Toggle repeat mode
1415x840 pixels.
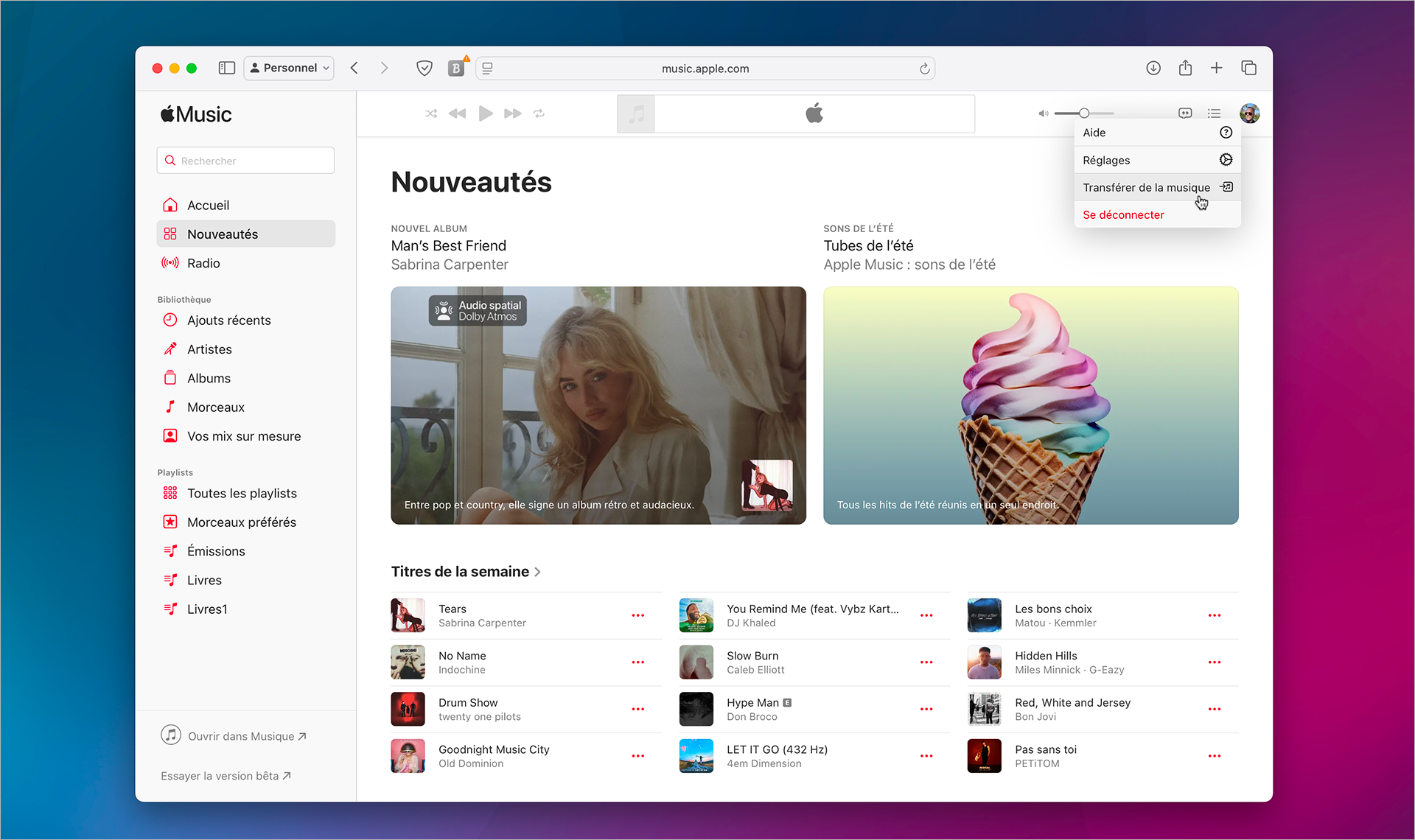coord(539,113)
